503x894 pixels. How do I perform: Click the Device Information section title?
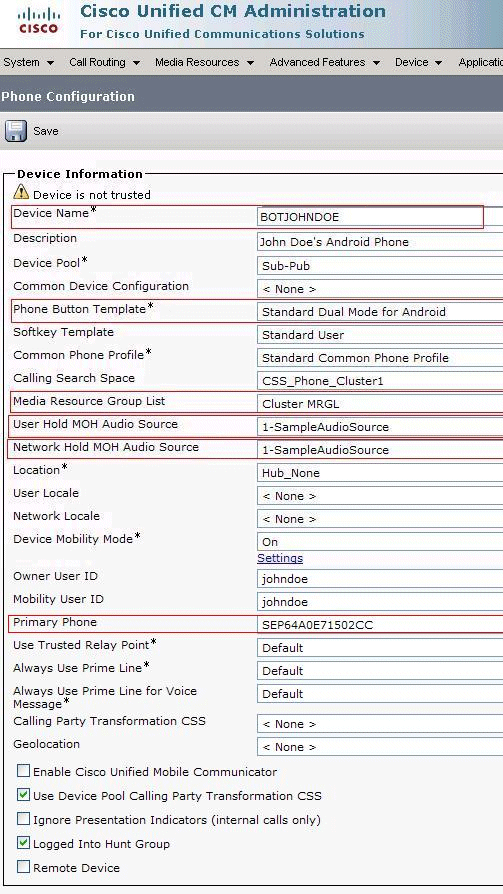click(80, 174)
